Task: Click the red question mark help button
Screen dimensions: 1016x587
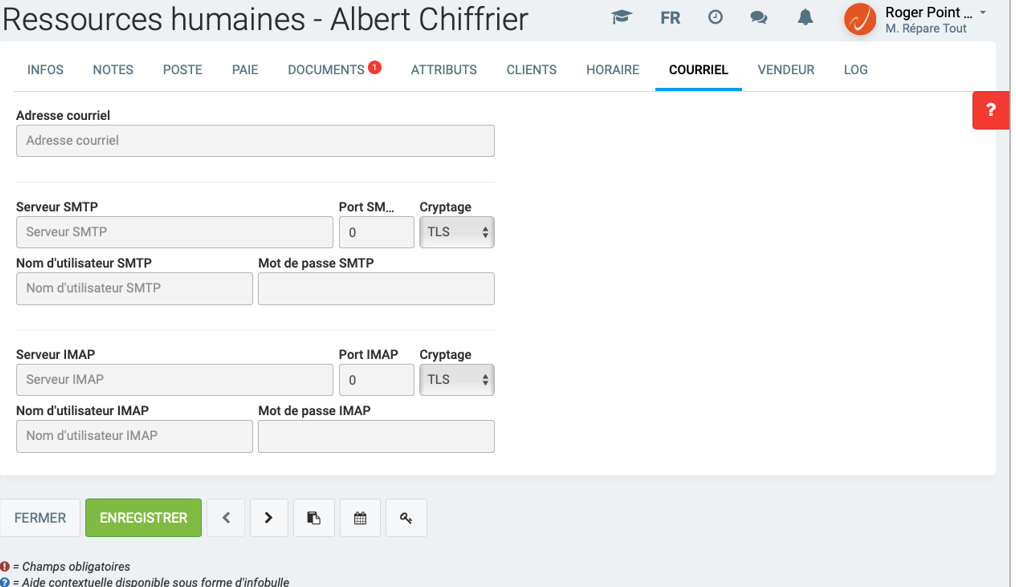Action: click(x=990, y=110)
